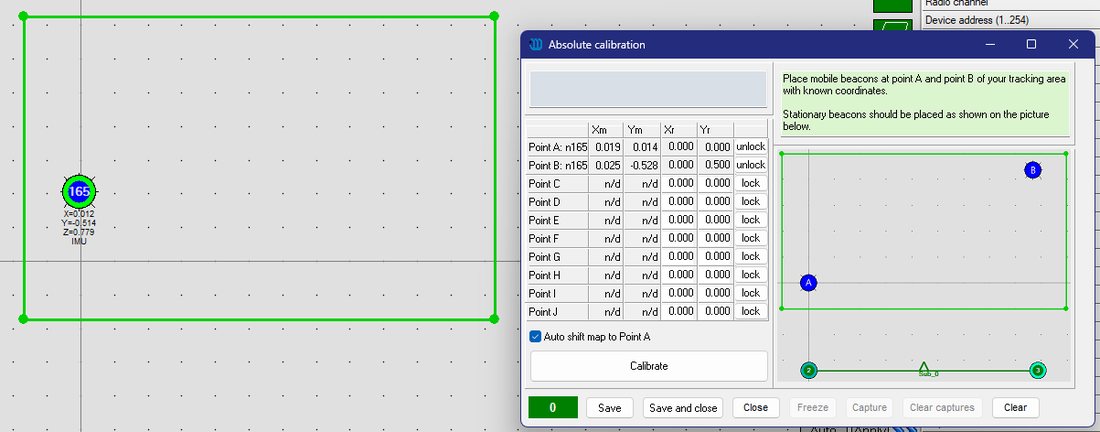Click the 'Point B: n165' row label

coord(558,165)
